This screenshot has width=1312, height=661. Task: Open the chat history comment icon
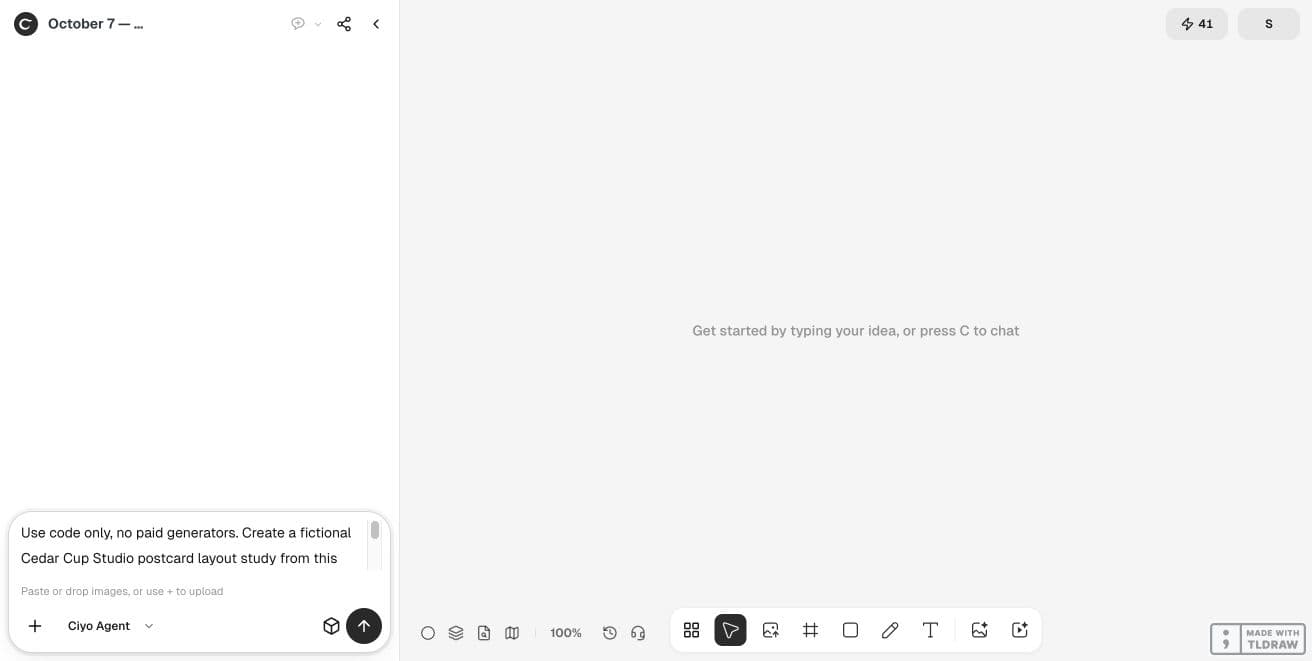point(298,24)
